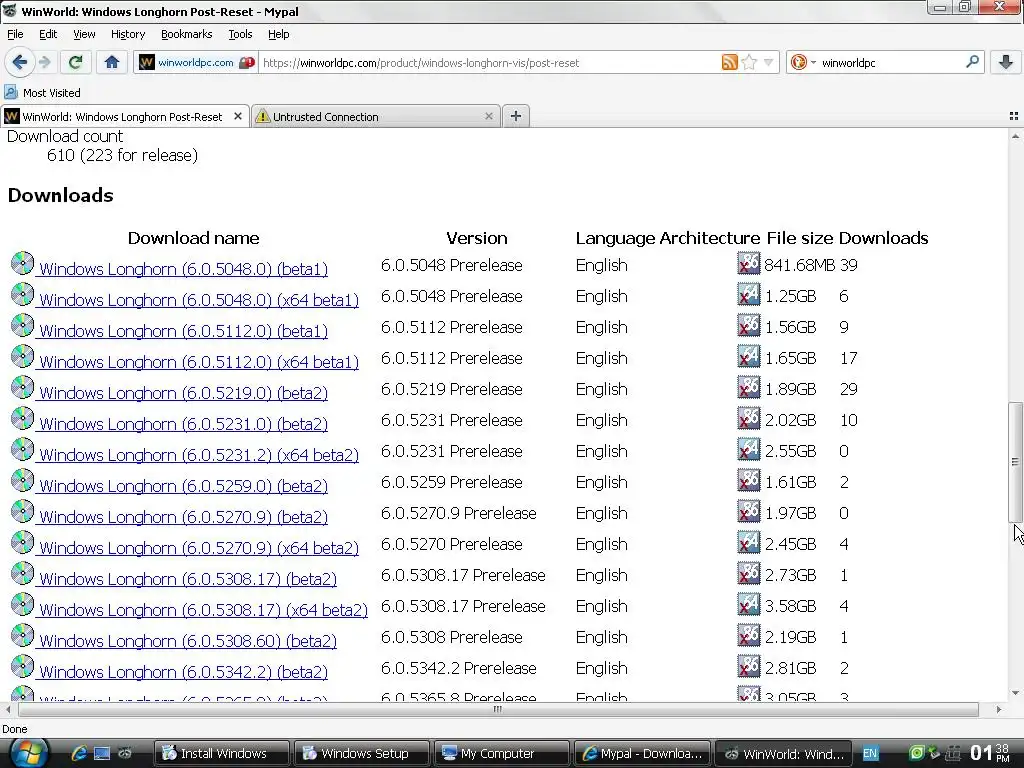The image size is (1024, 768).
Task: Switch to Install Windows taskbar button
Action: point(221,753)
